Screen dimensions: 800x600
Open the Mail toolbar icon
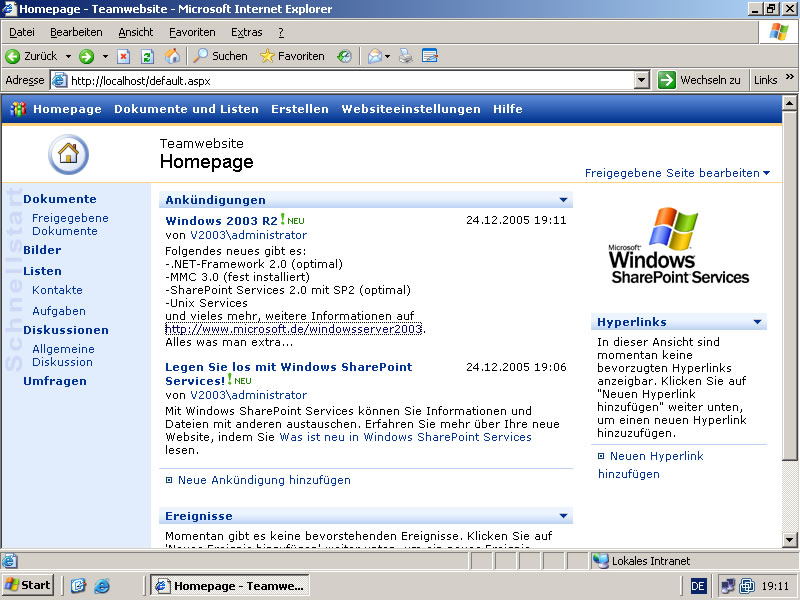point(376,56)
